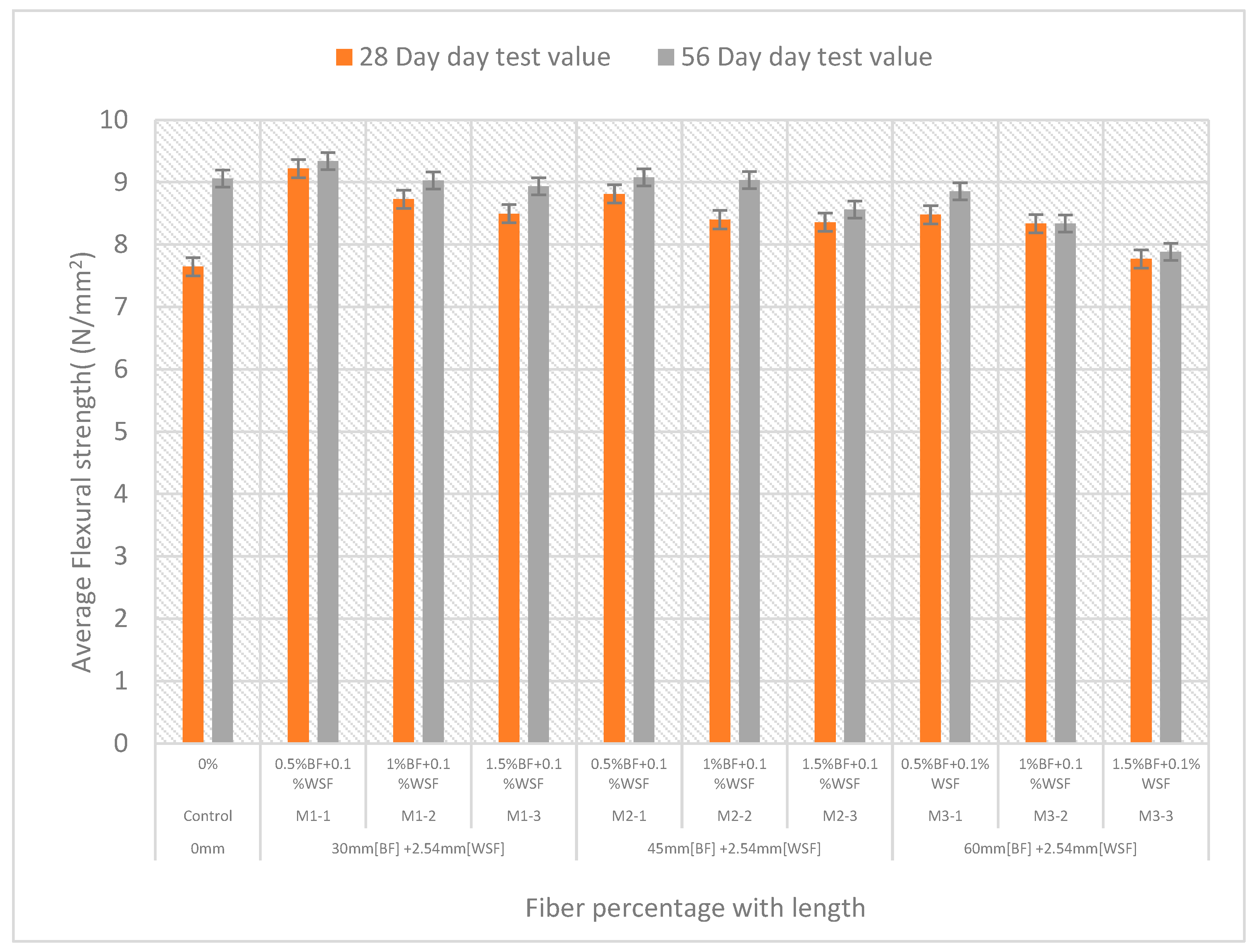
Task: Select the '30mm[BF] +2.54mm[WSF]' group label
Action: tap(418, 849)
